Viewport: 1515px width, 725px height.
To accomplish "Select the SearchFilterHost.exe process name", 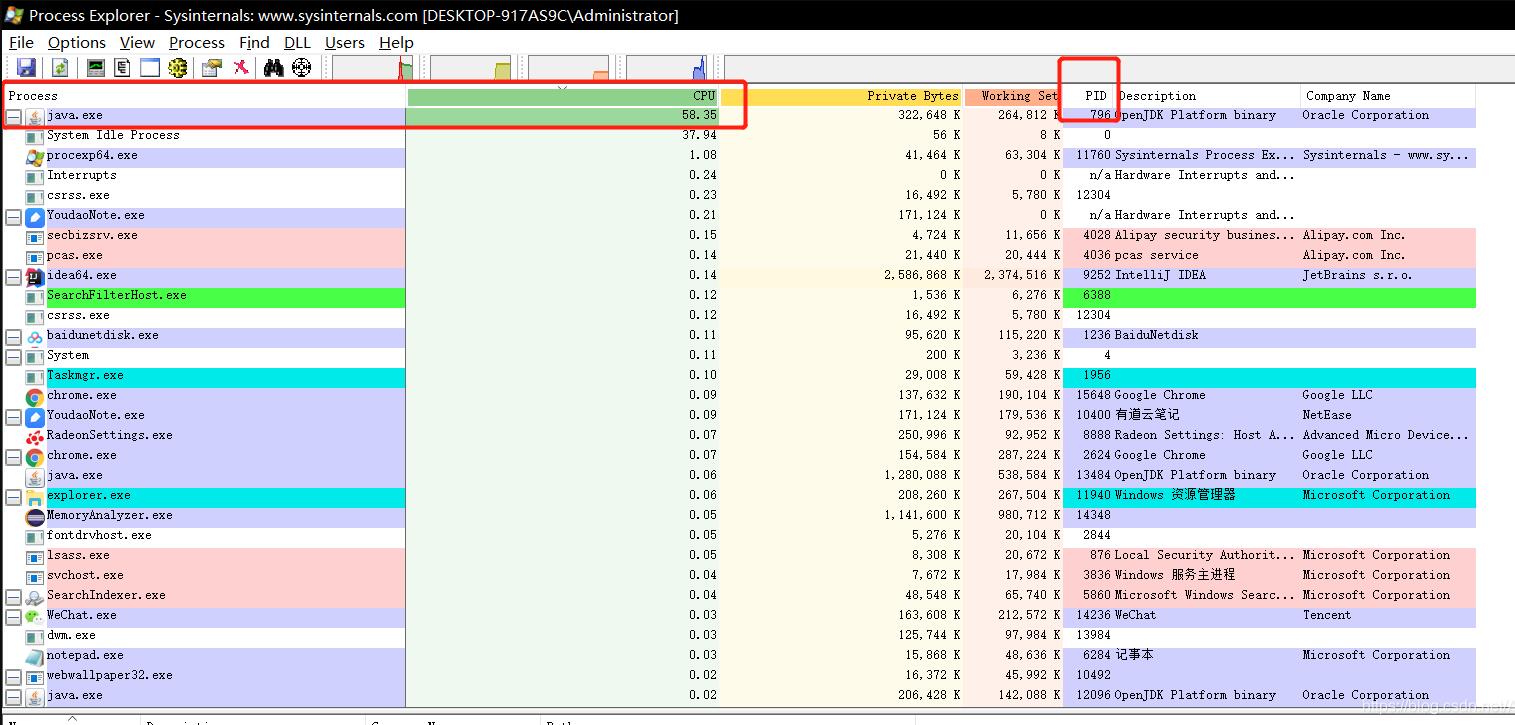I will (x=117, y=296).
